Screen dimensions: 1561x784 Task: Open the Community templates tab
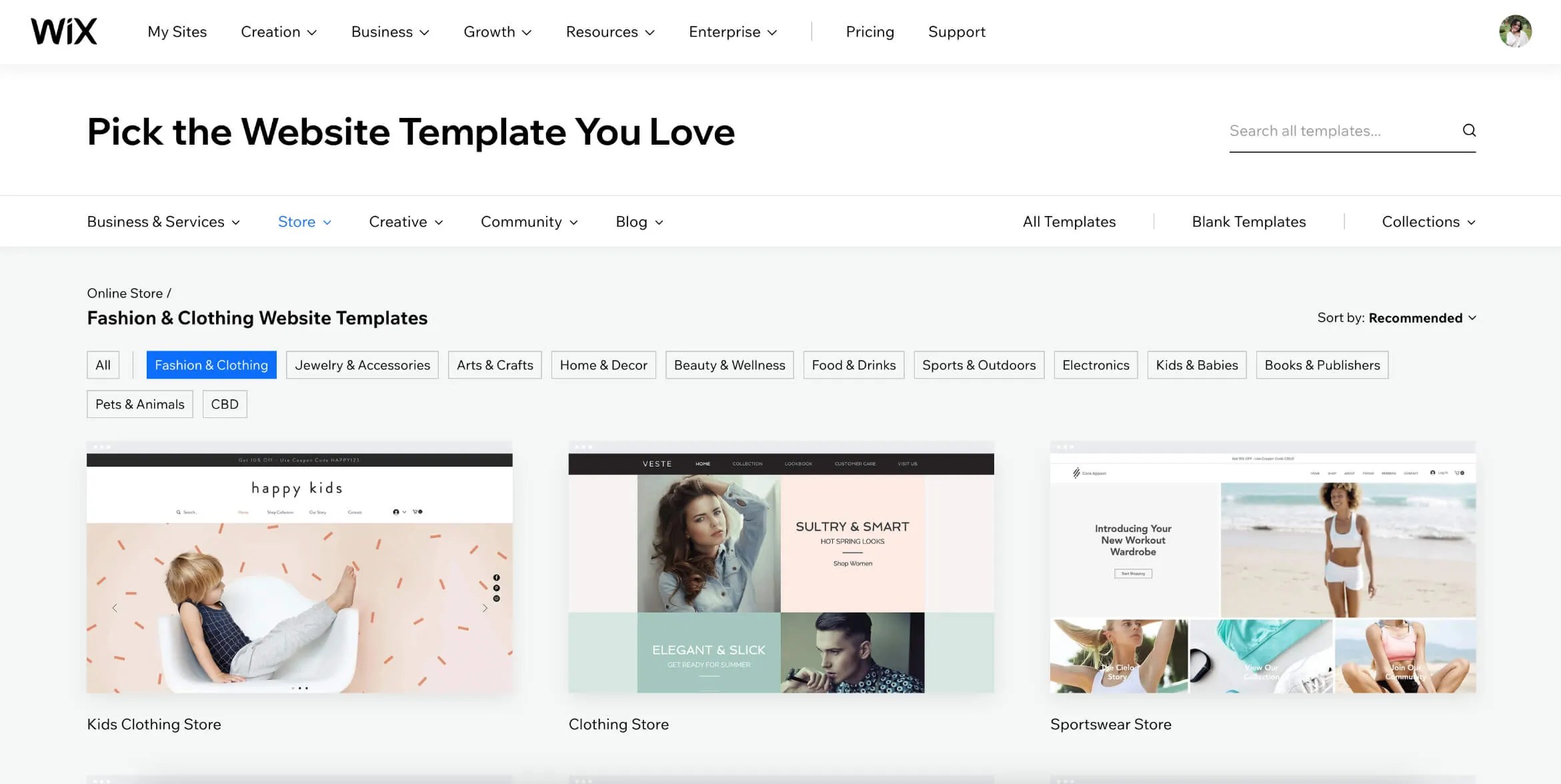528,221
